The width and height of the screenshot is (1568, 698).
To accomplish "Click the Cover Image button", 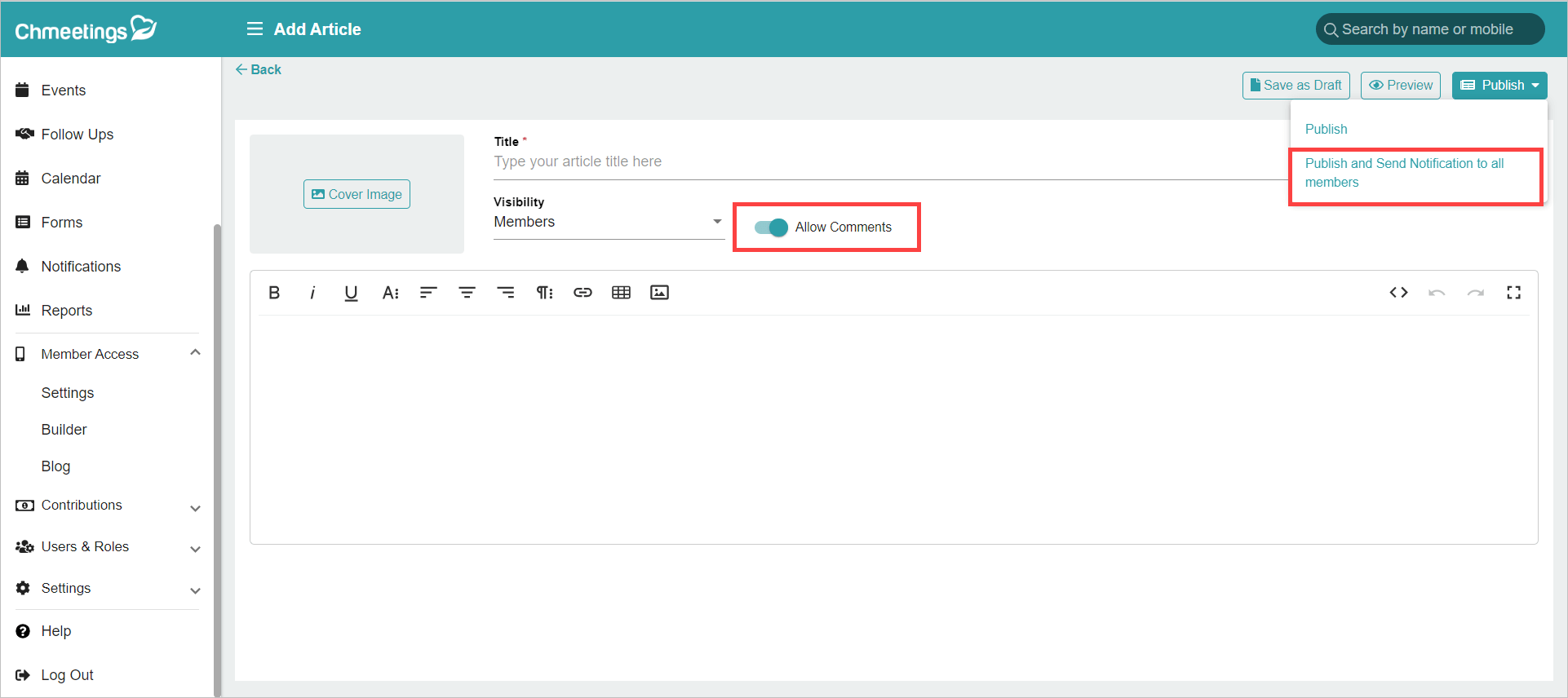I will tap(357, 194).
